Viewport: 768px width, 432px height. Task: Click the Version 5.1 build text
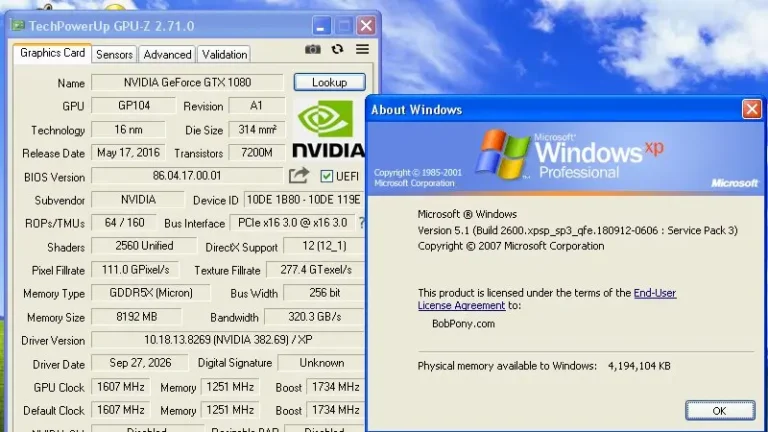point(577,230)
